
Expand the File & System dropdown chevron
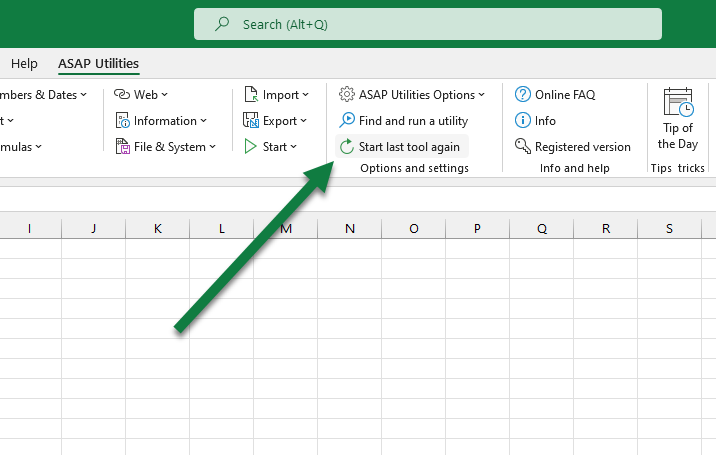(x=213, y=147)
